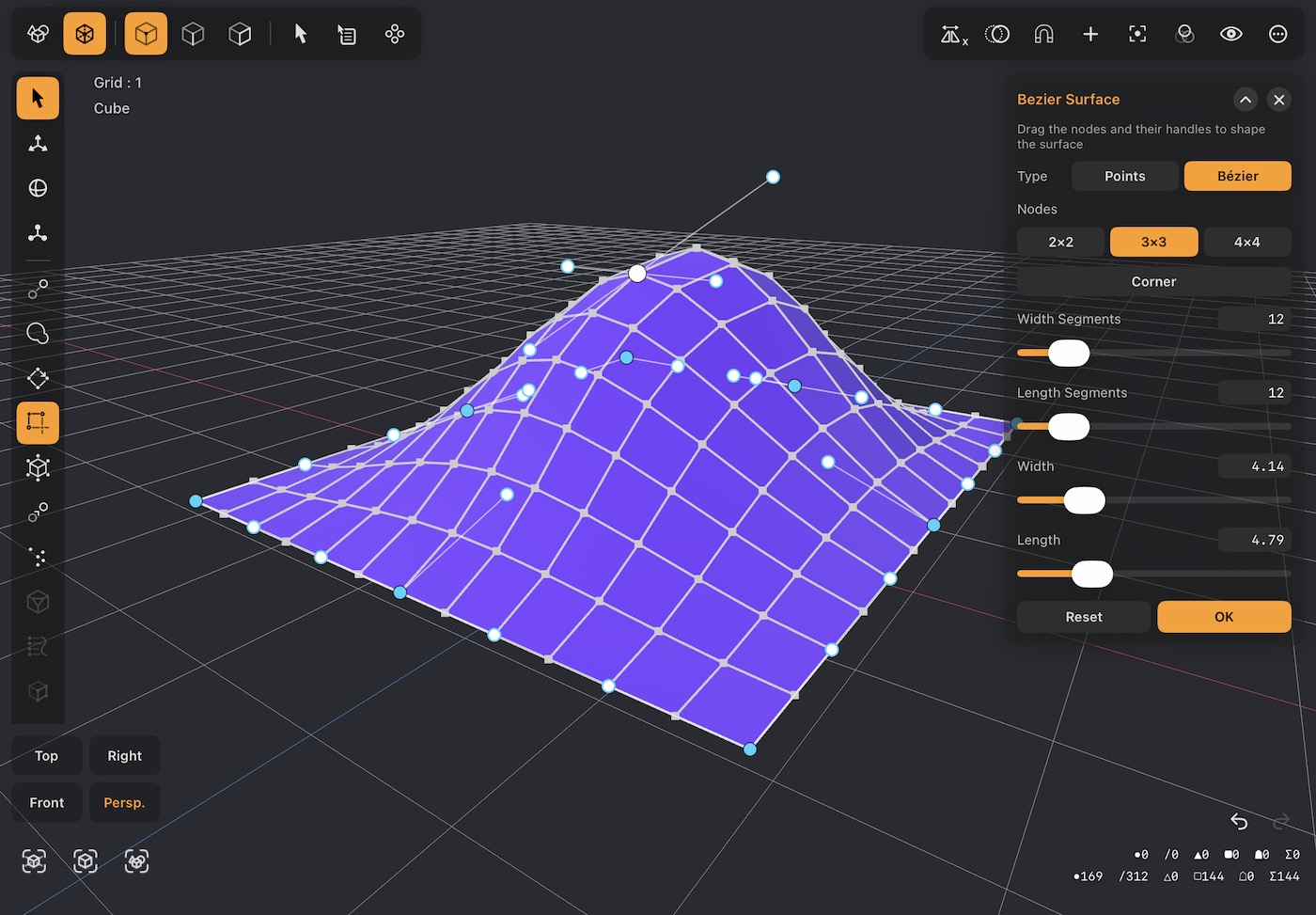
Task: Toggle the magnet snapping icon
Action: pos(1043,34)
